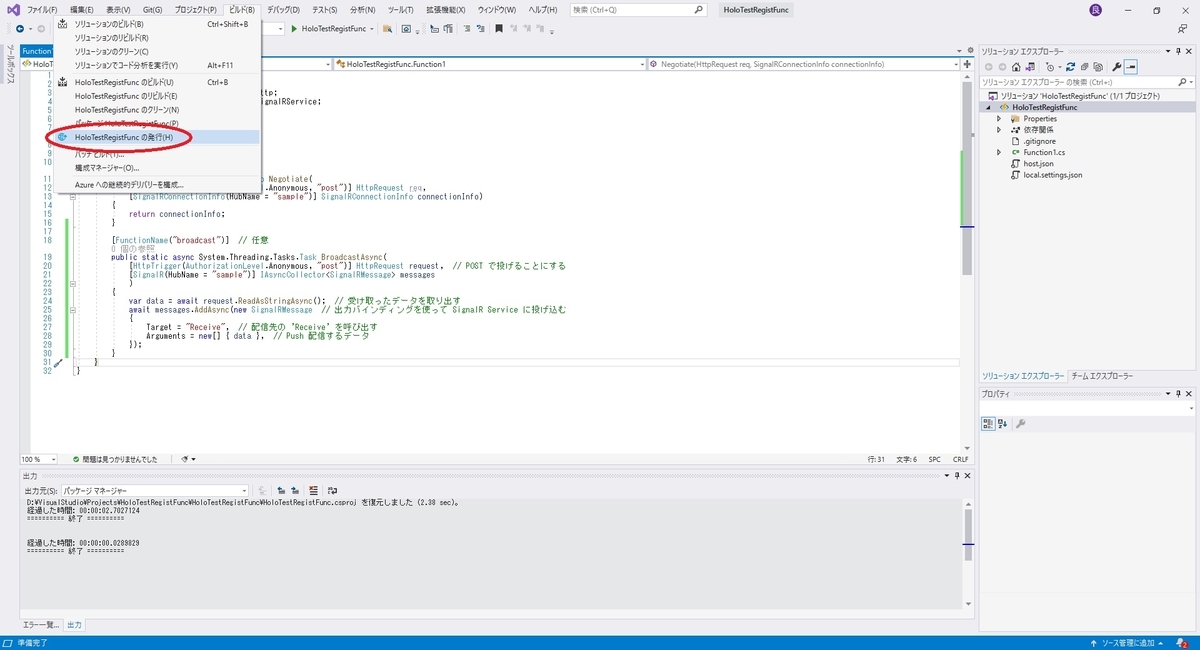
Task: Click the pencil quick-action icon in editor margin
Action: point(58,364)
